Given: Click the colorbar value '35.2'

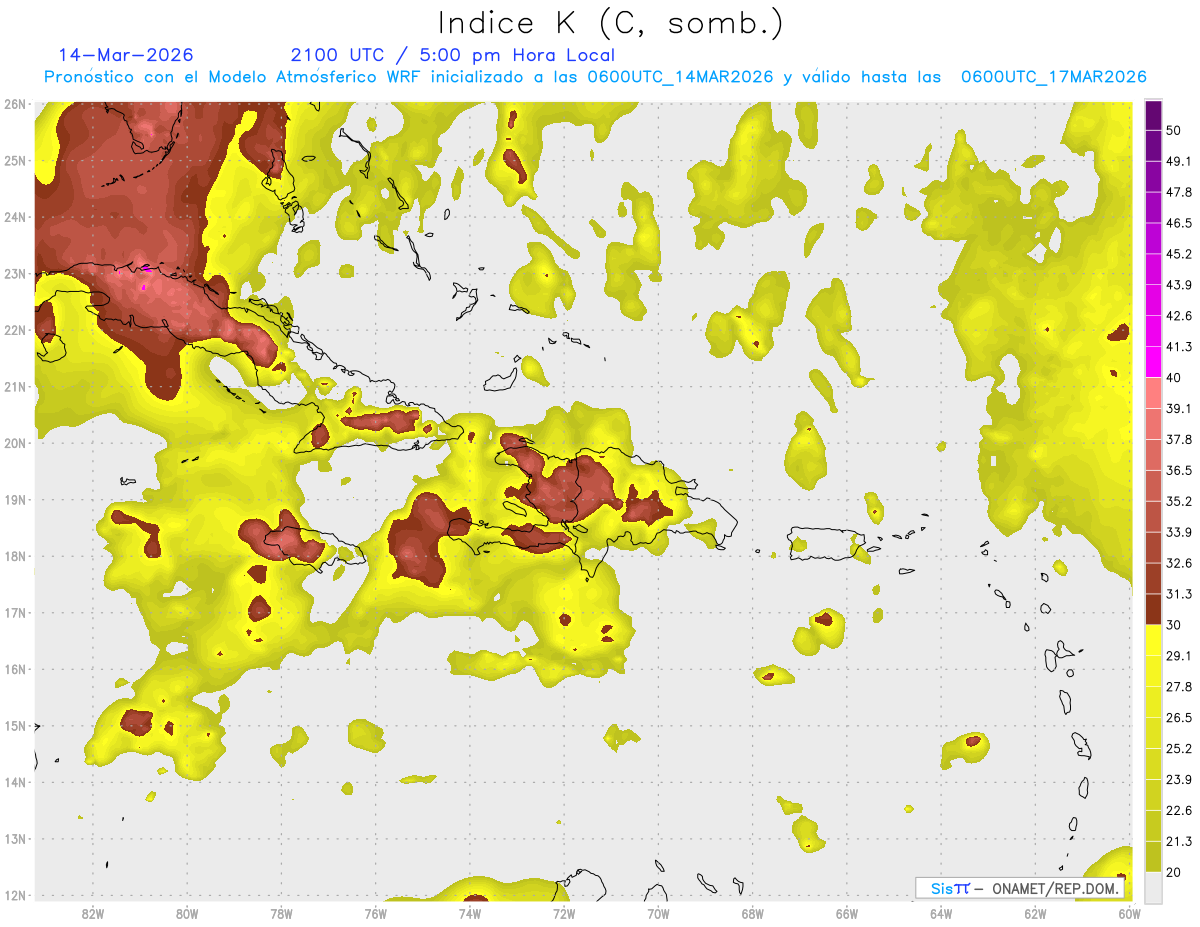Looking at the screenshot, I should click(x=1178, y=501).
